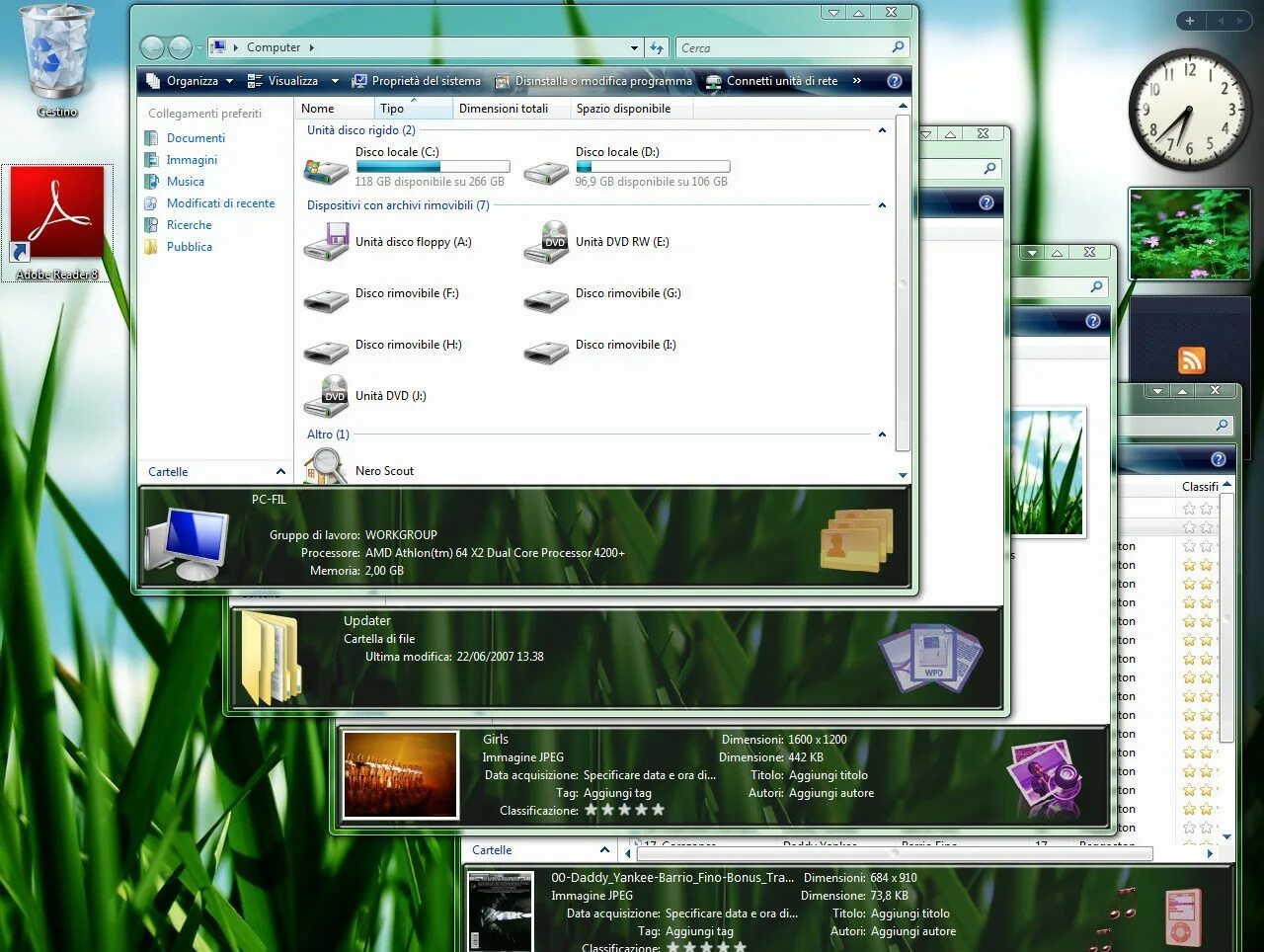Image resolution: width=1264 pixels, height=952 pixels.
Task: Sort by Spazio disponibile column header
Action: point(632,109)
